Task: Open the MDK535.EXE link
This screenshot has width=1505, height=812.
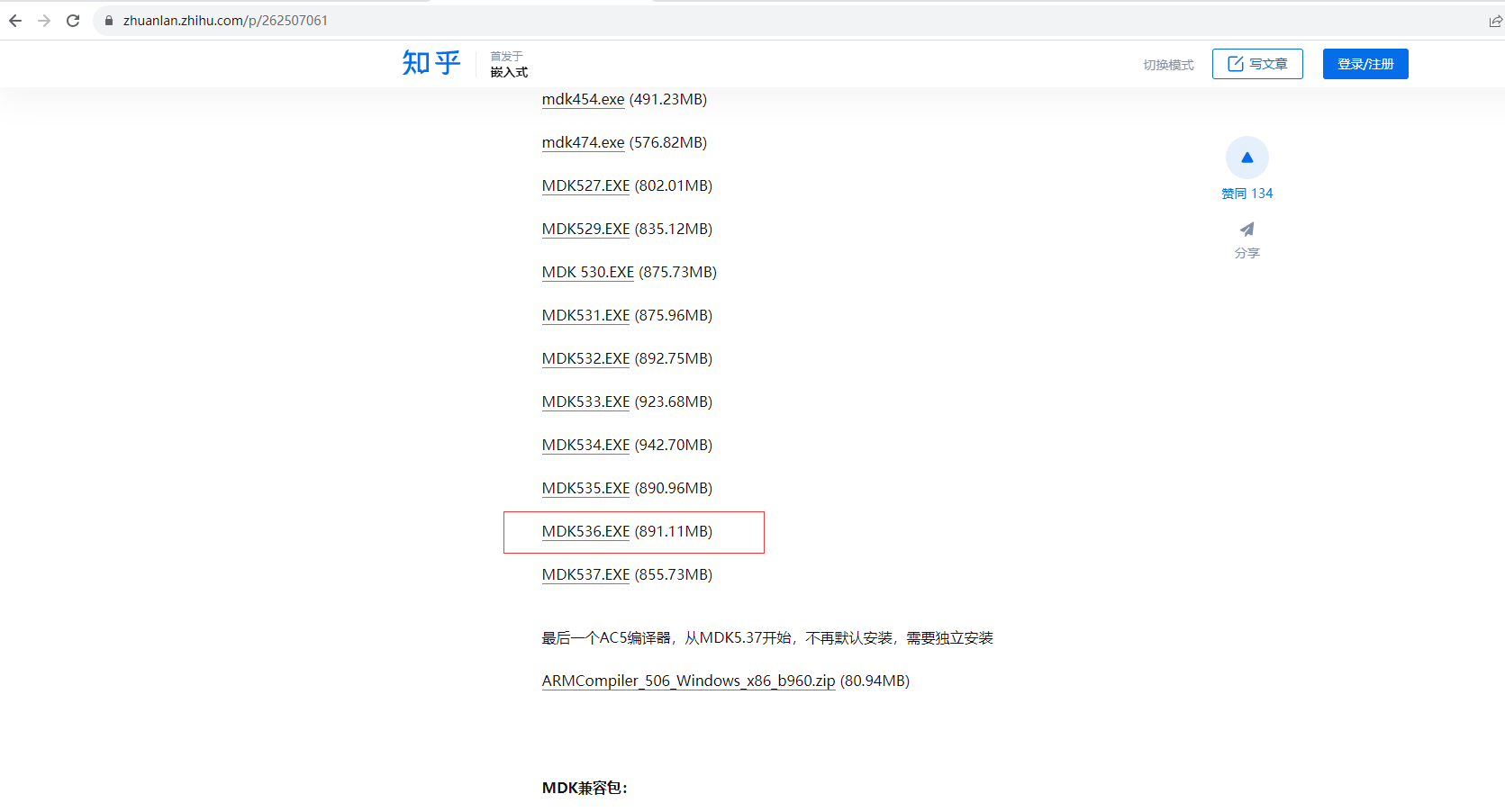Action: [x=585, y=488]
